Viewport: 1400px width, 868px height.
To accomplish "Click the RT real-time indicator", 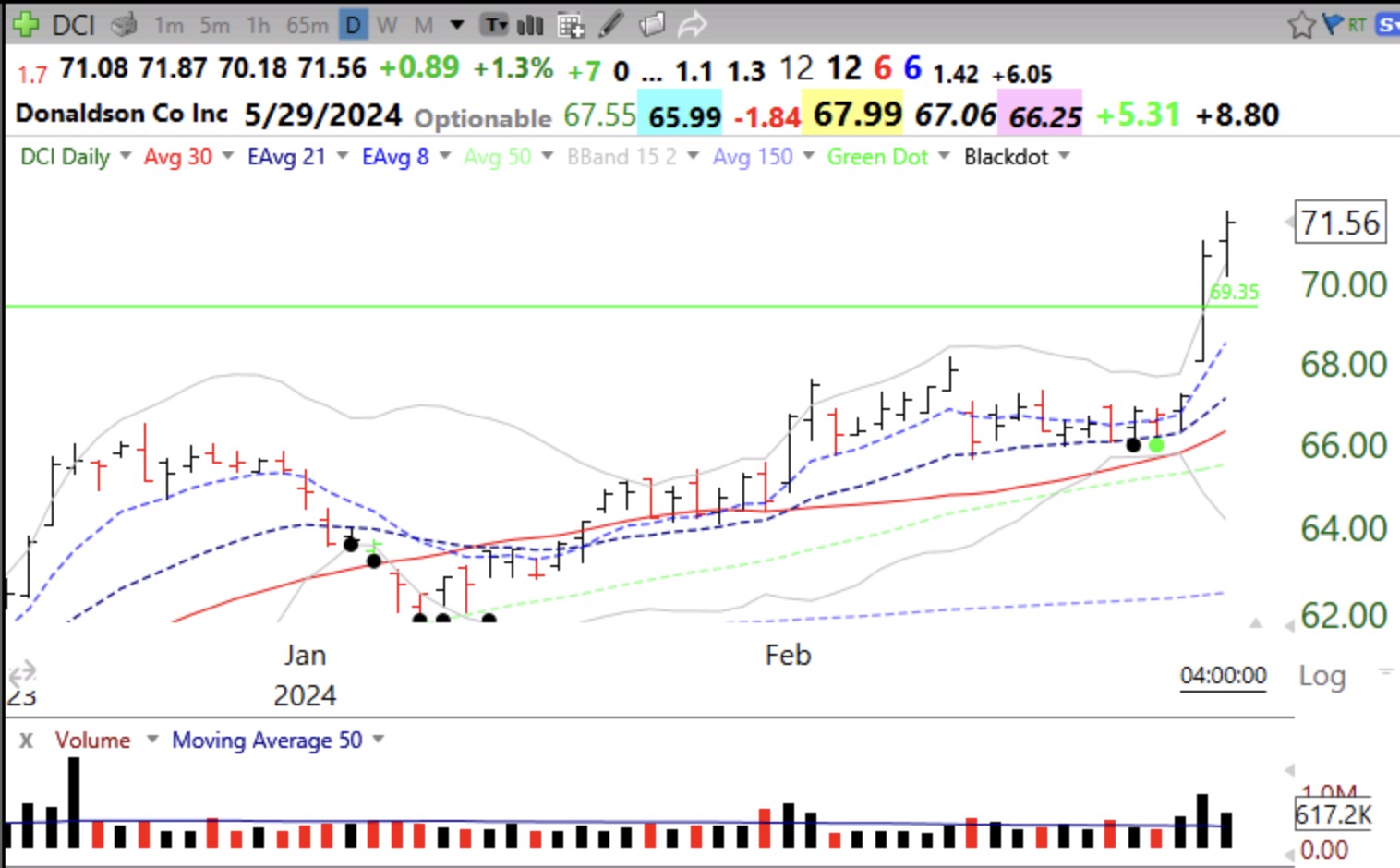I will click(1357, 25).
